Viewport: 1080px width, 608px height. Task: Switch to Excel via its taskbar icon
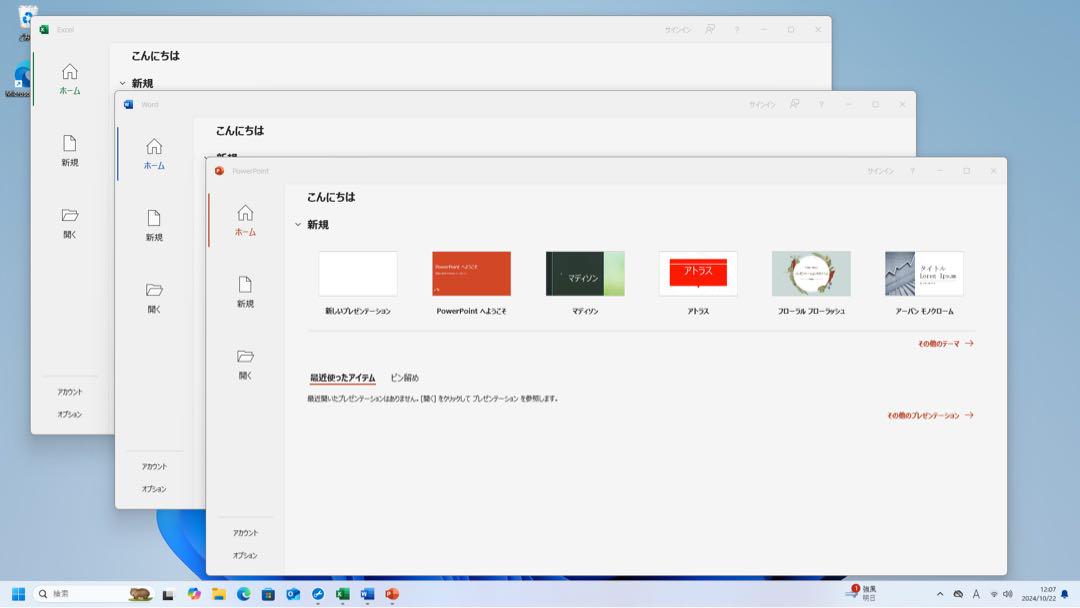click(x=342, y=594)
